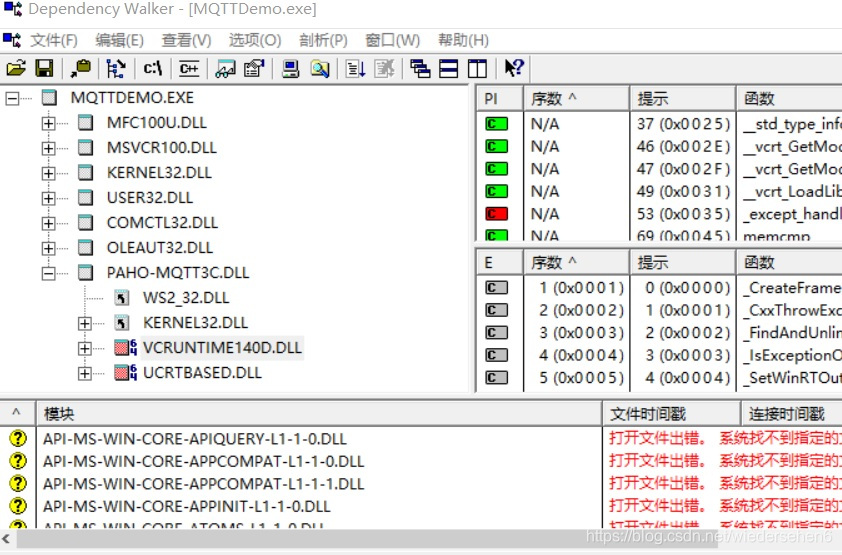Screen dimensions: 842x555
Task: Click the yellow question icon for API-MS-WIN-CORE-APIQUERY-L1-1-0.DLL
Action: point(18,439)
